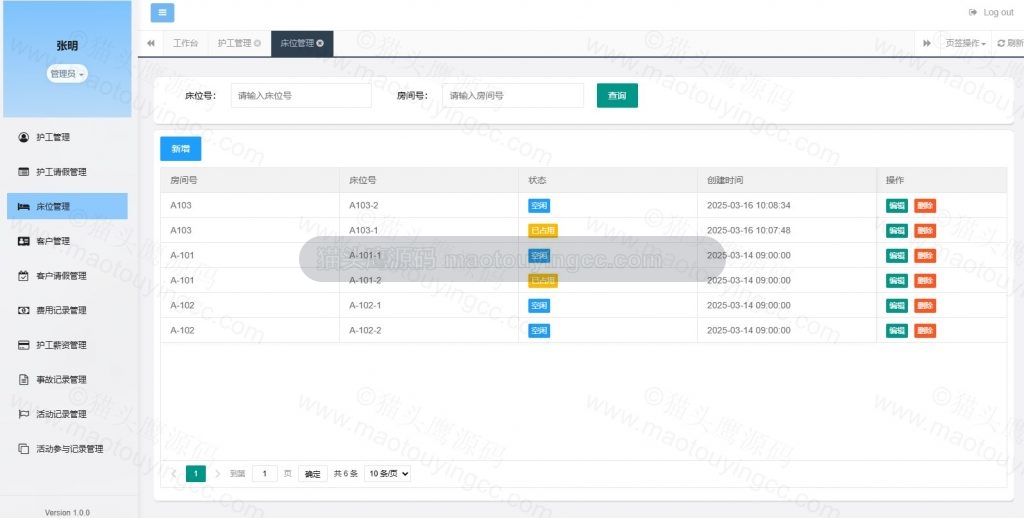
Task: Click the 床位号 column header
Action: click(429, 180)
